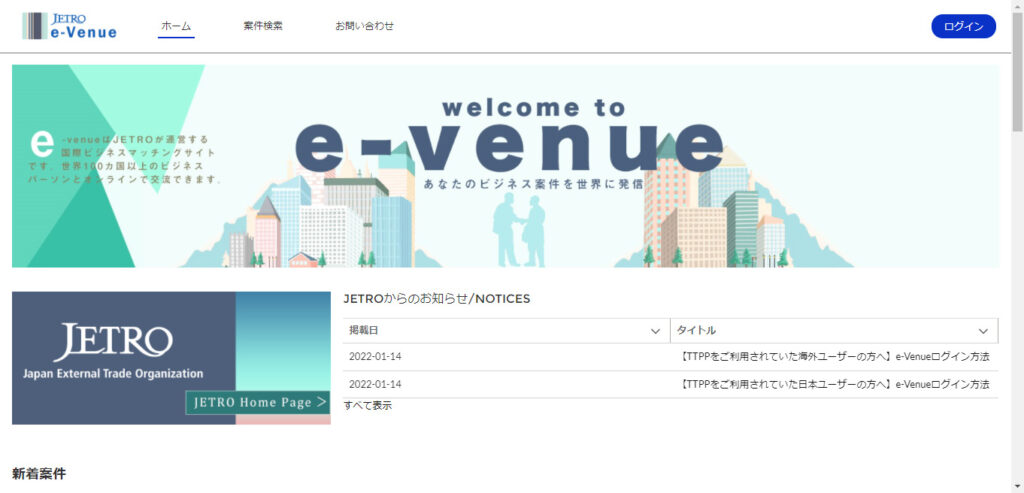The height and width of the screenshot is (493, 1024).
Task: Click すべて表示 to view all notices
Action: [368, 406]
